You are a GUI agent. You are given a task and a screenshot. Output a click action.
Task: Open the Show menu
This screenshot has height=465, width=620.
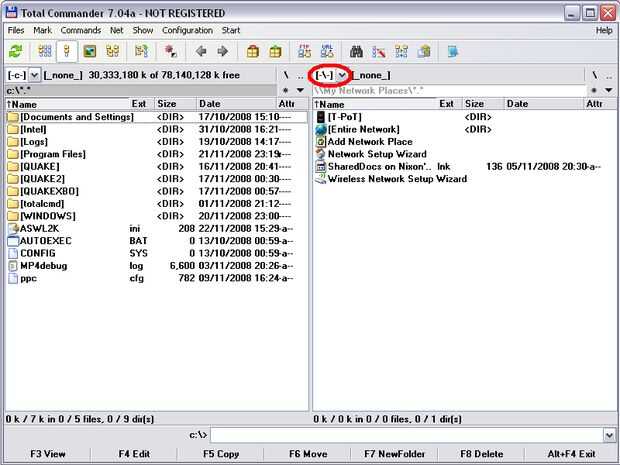point(143,30)
